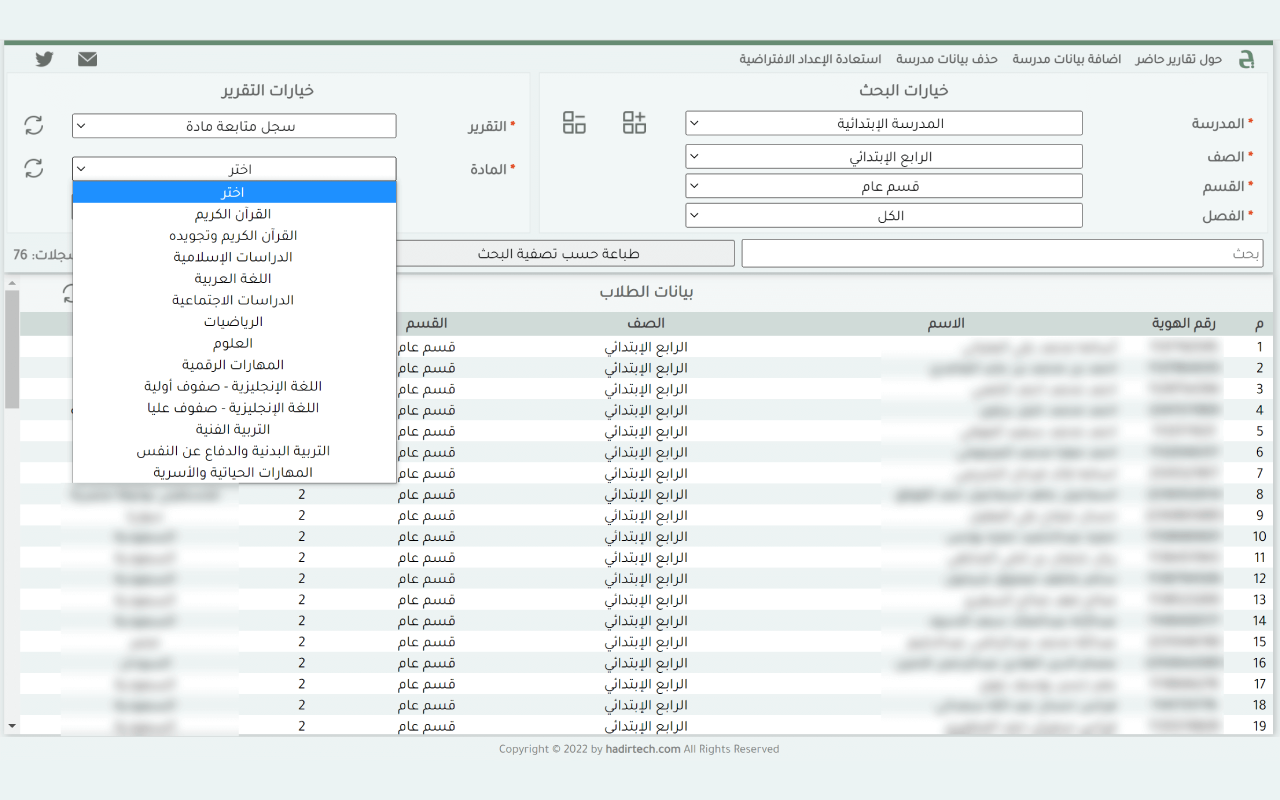Select المهارات الحياتية والأسرية option
This screenshot has width=1280, height=800.
coord(234,472)
